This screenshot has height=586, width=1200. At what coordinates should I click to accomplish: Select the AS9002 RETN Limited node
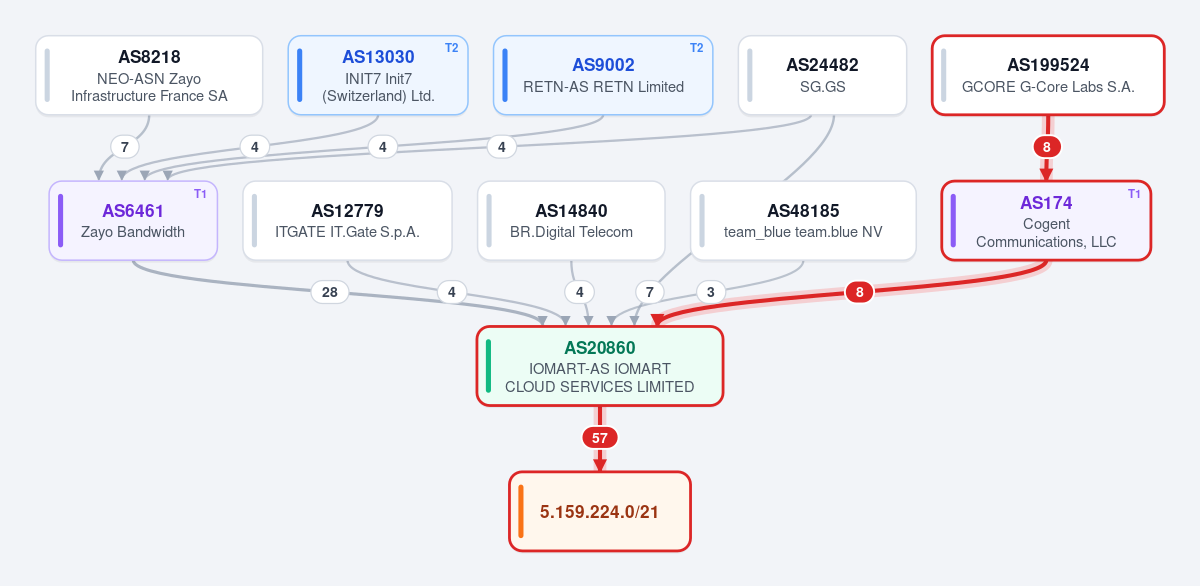pos(603,75)
